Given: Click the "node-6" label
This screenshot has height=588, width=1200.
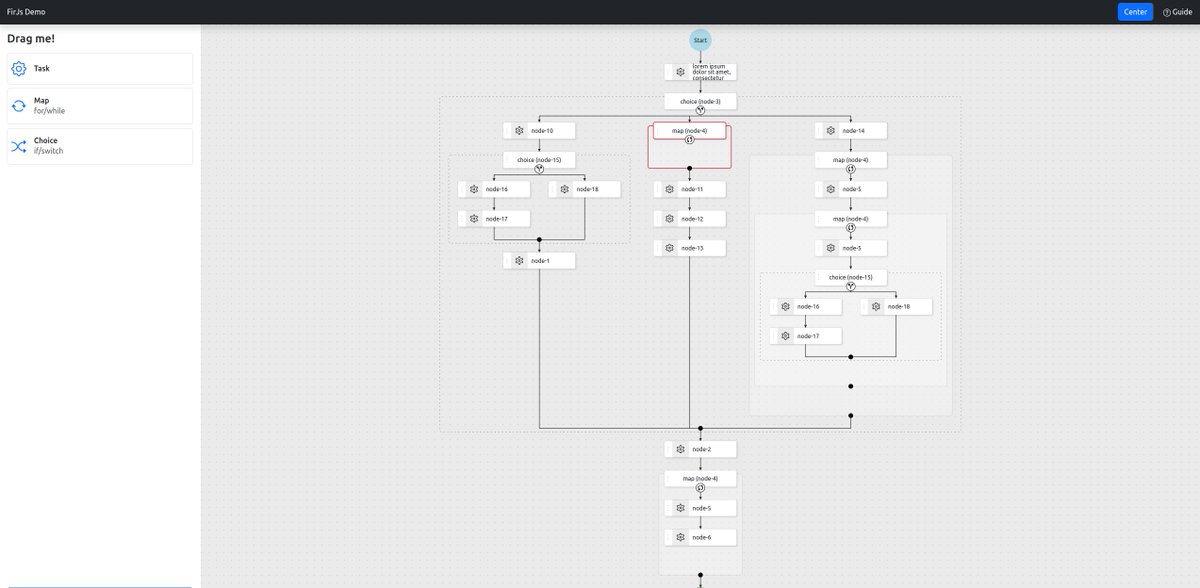Looking at the screenshot, I should (x=701, y=538).
